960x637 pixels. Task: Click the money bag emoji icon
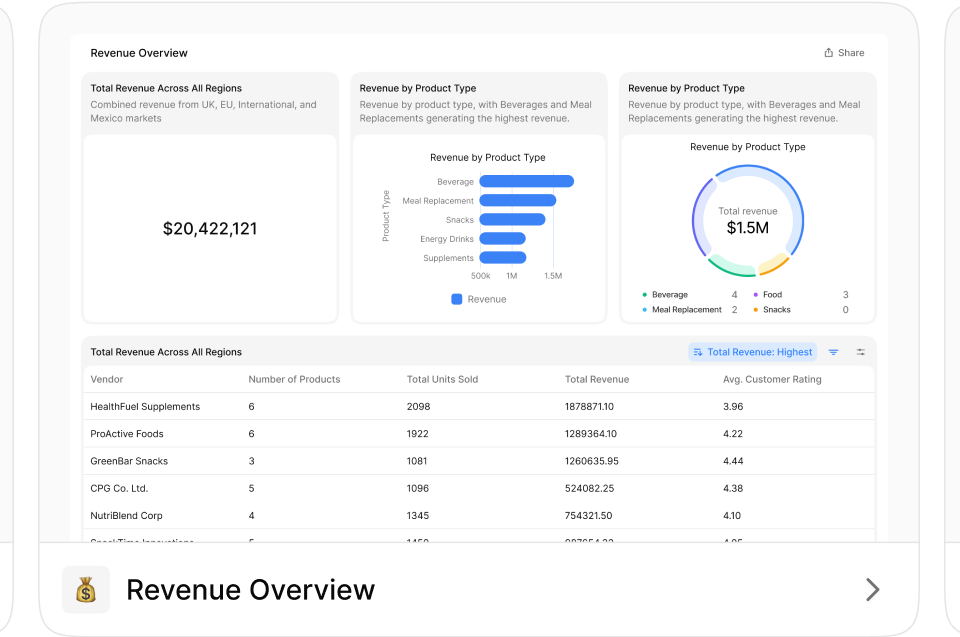point(86,590)
